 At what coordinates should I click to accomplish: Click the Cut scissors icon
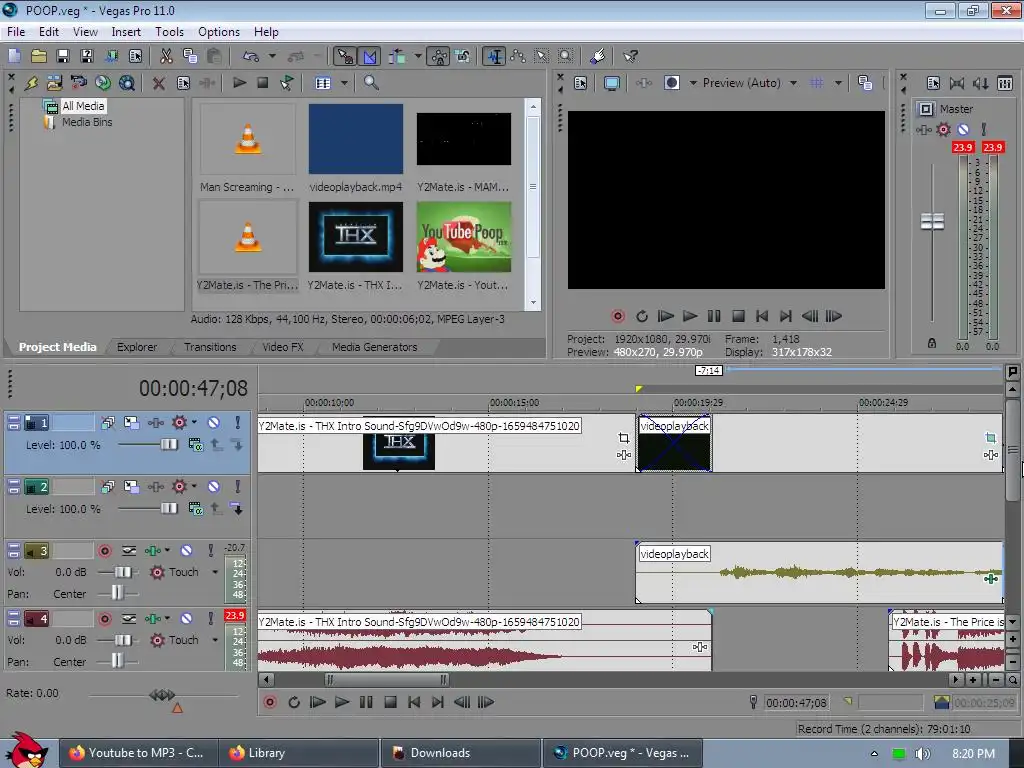(x=167, y=56)
